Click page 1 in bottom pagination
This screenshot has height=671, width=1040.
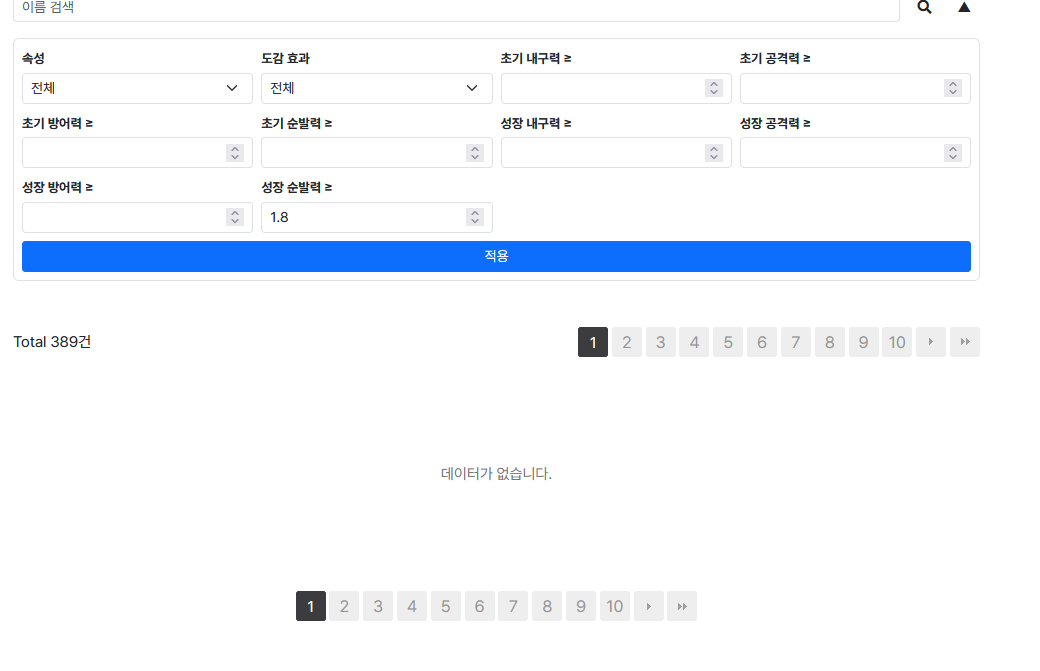pyautogui.click(x=310, y=606)
